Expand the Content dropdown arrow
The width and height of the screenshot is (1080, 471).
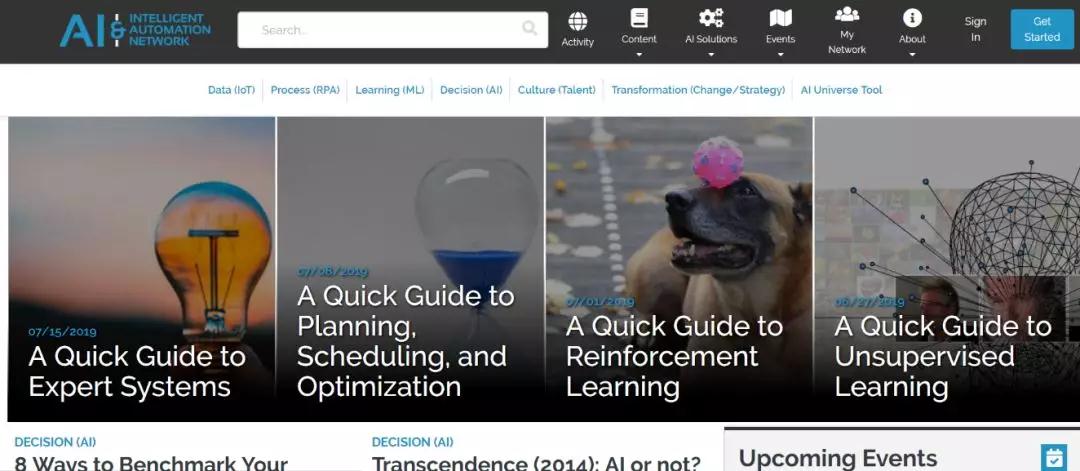639,54
